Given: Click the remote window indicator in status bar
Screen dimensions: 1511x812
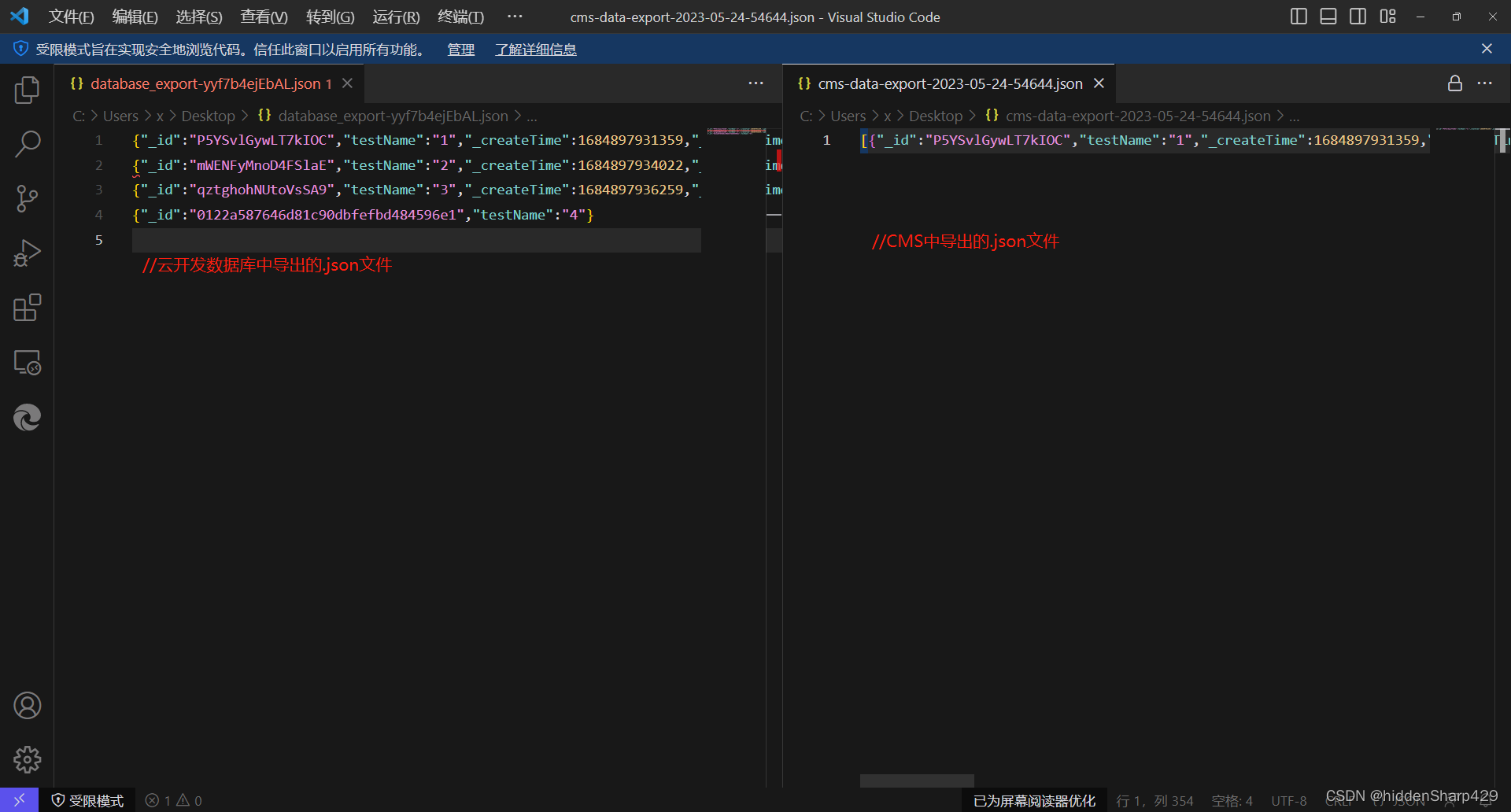Looking at the screenshot, I should pos(19,800).
